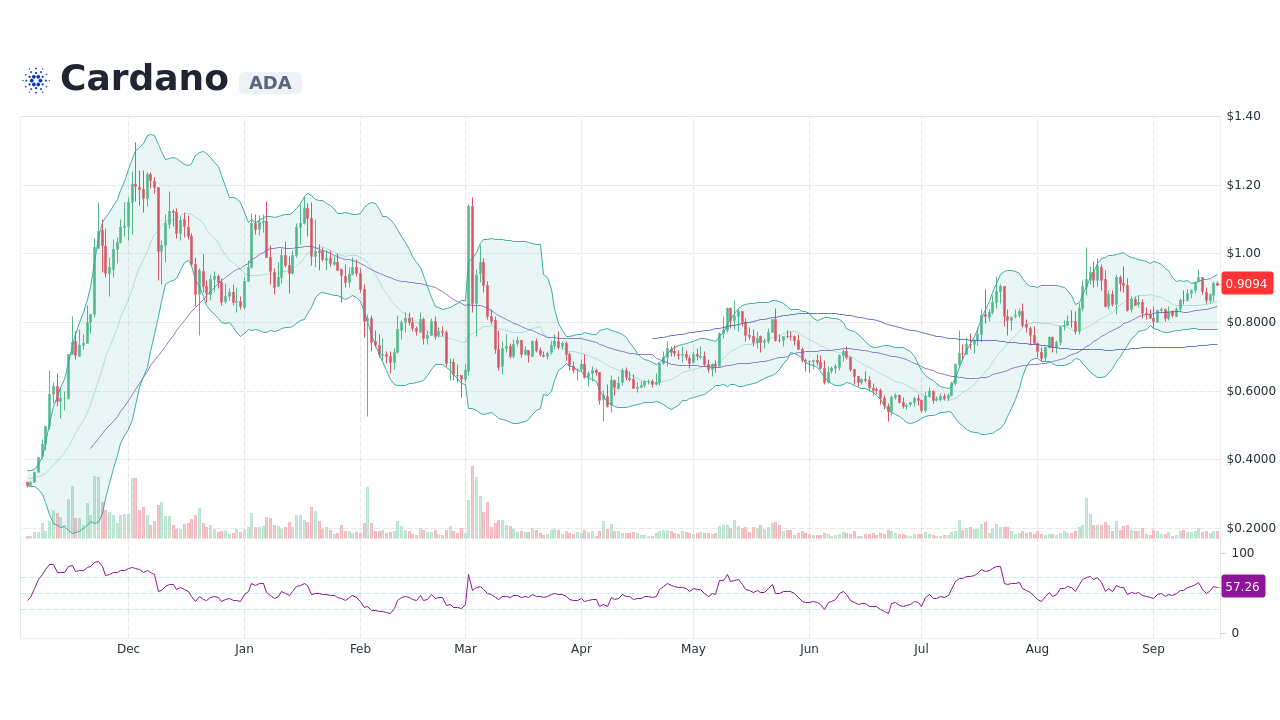Viewport: 1280px width, 720px height.
Task: Click the Cardano logo icon
Action: point(35,79)
